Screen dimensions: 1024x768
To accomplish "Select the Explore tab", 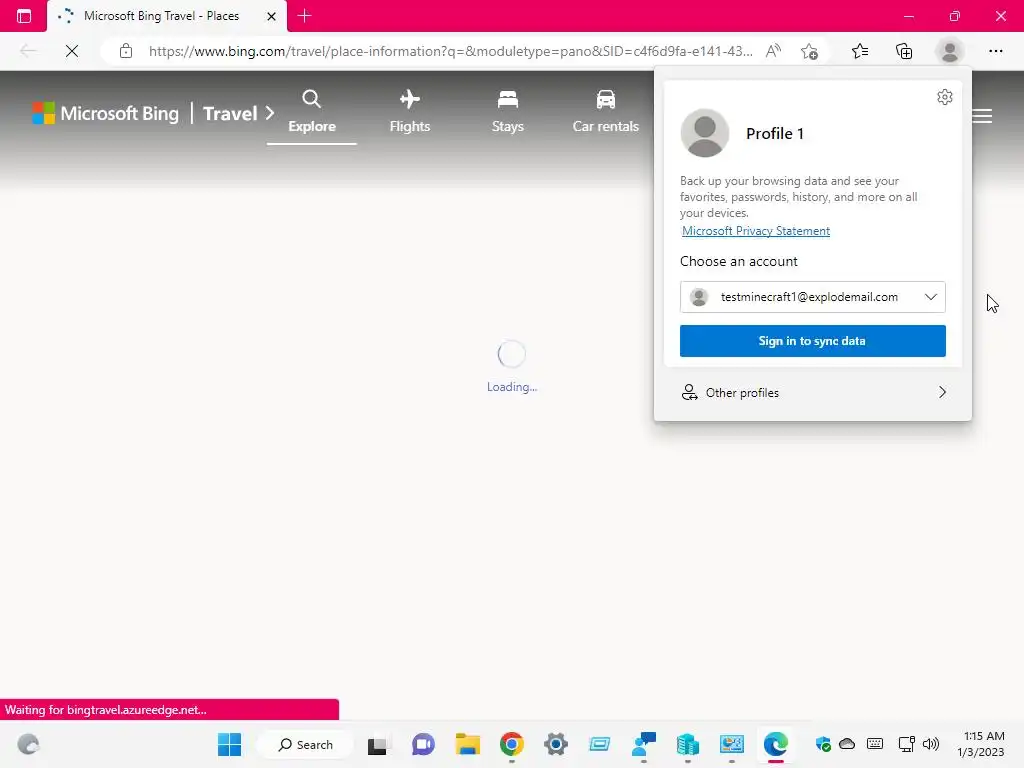I will click(x=312, y=112).
